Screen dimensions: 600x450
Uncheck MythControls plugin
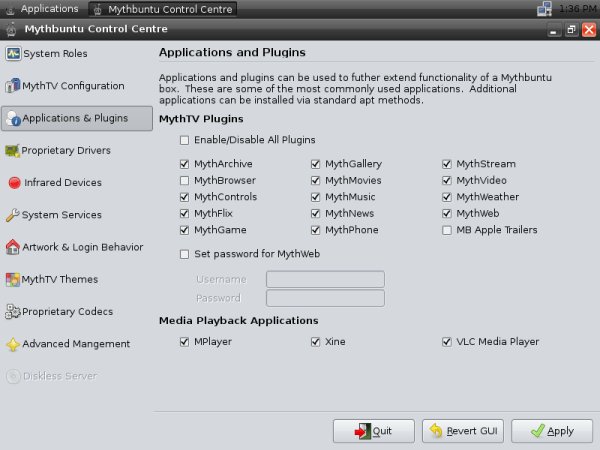point(184,197)
